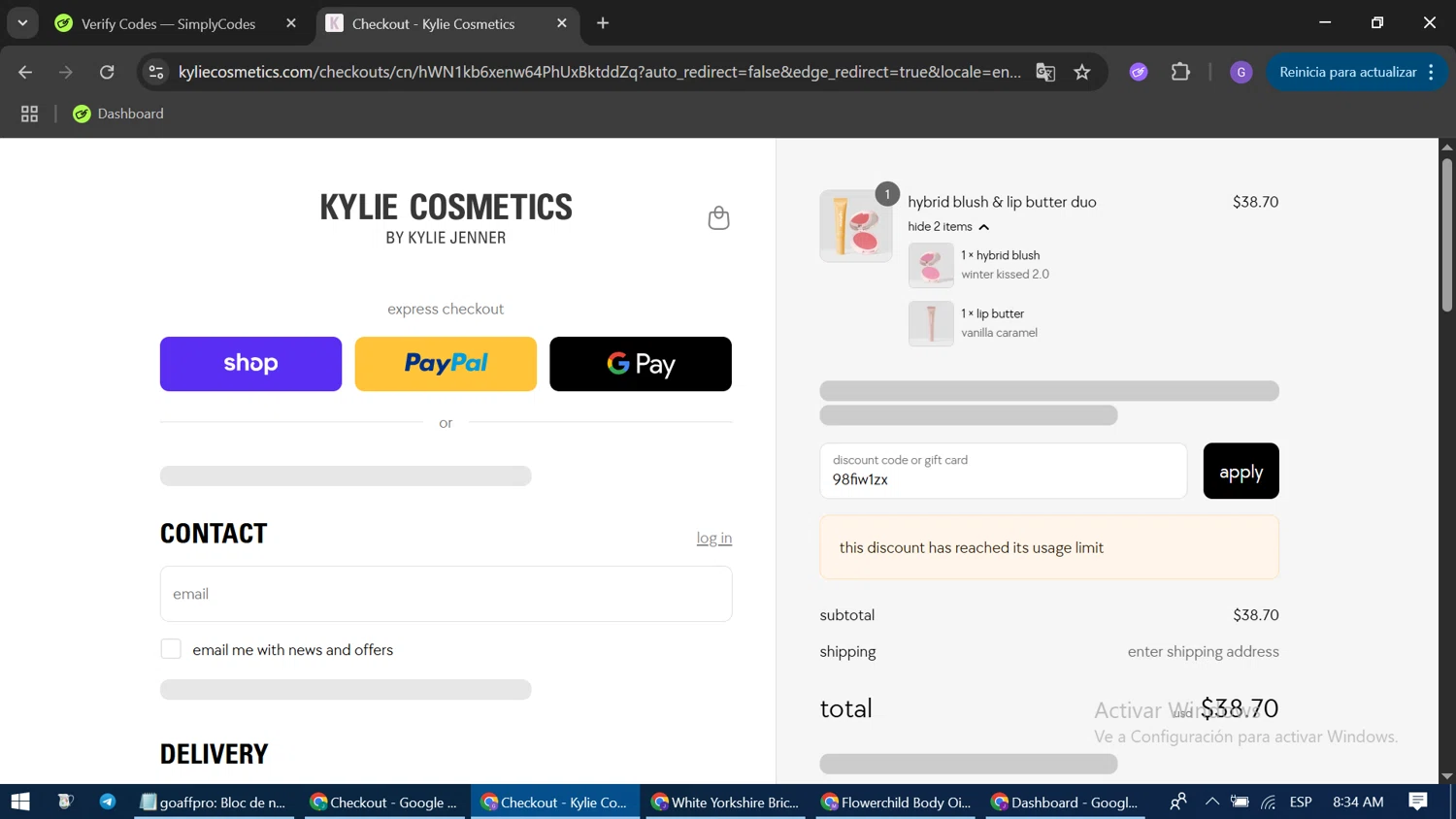
Task: Click the translate page icon
Action: [x=1045, y=72]
